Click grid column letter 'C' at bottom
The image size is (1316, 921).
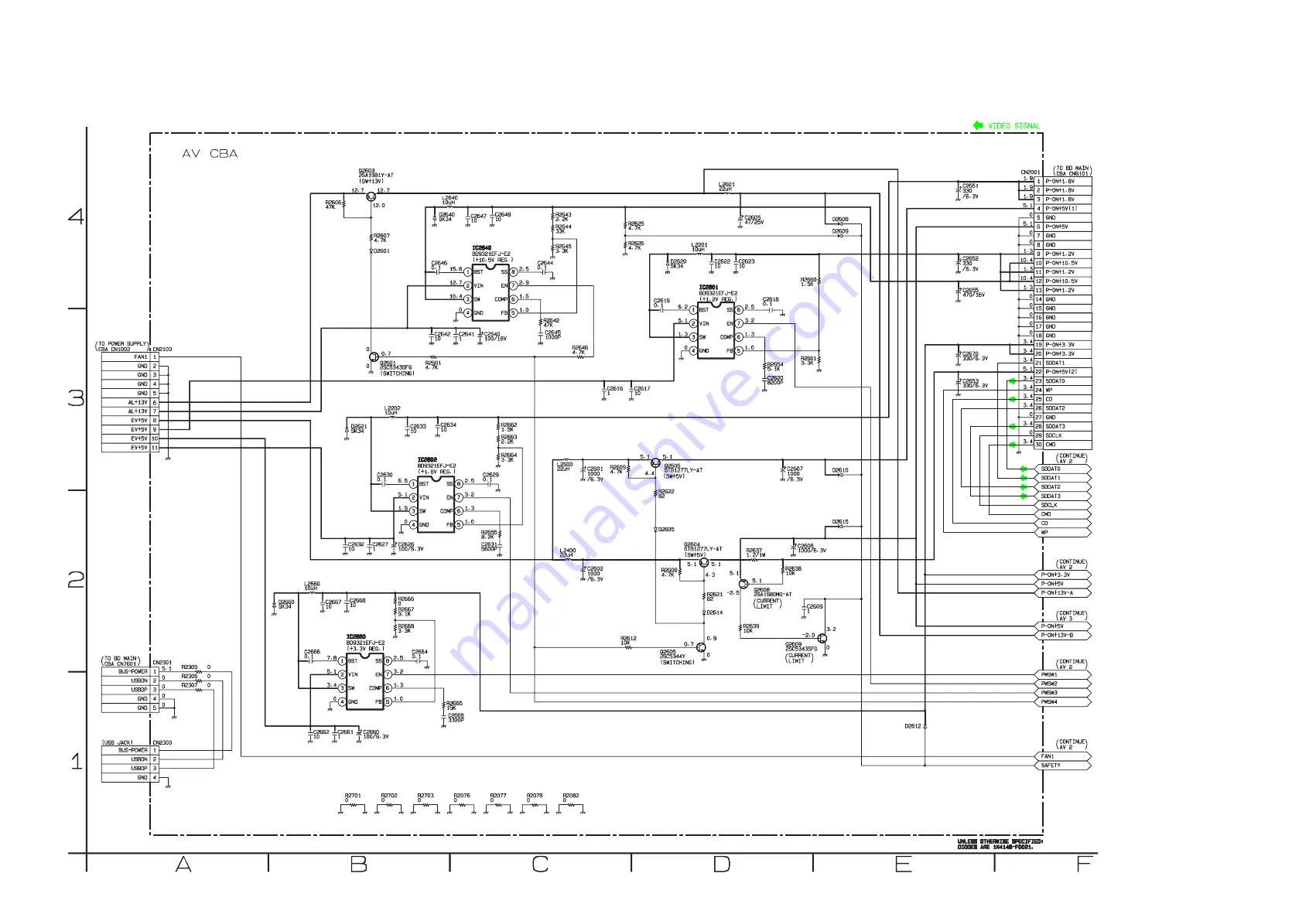(540, 865)
